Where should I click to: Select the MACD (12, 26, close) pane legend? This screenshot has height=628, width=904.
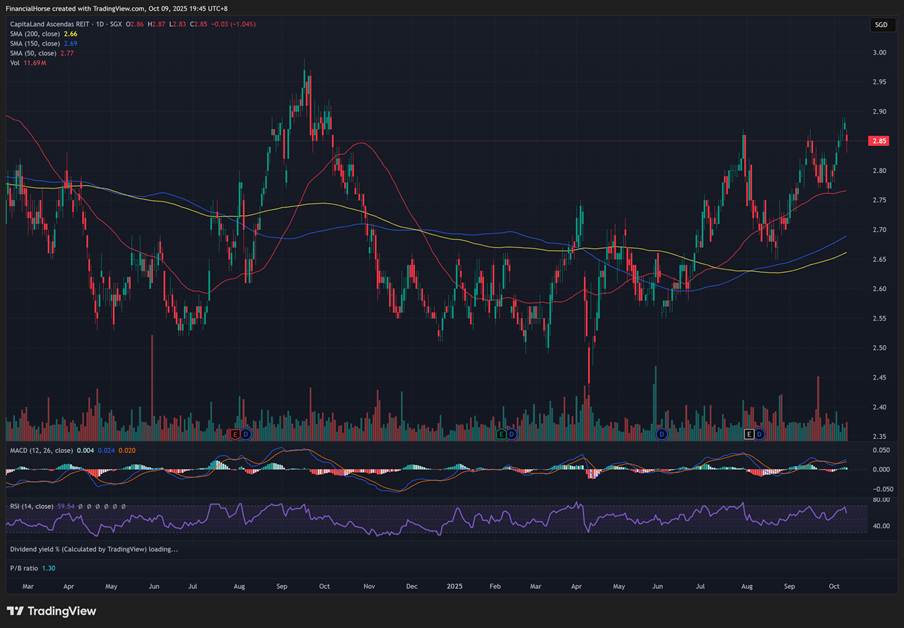coord(44,451)
